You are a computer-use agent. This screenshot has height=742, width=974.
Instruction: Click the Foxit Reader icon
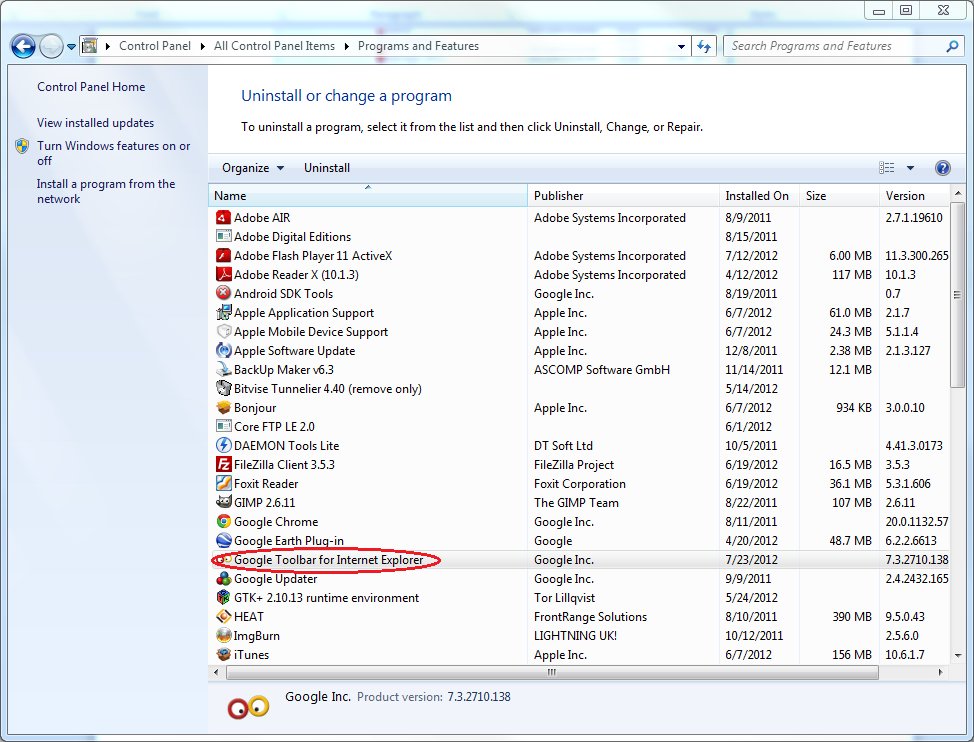tap(224, 484)
